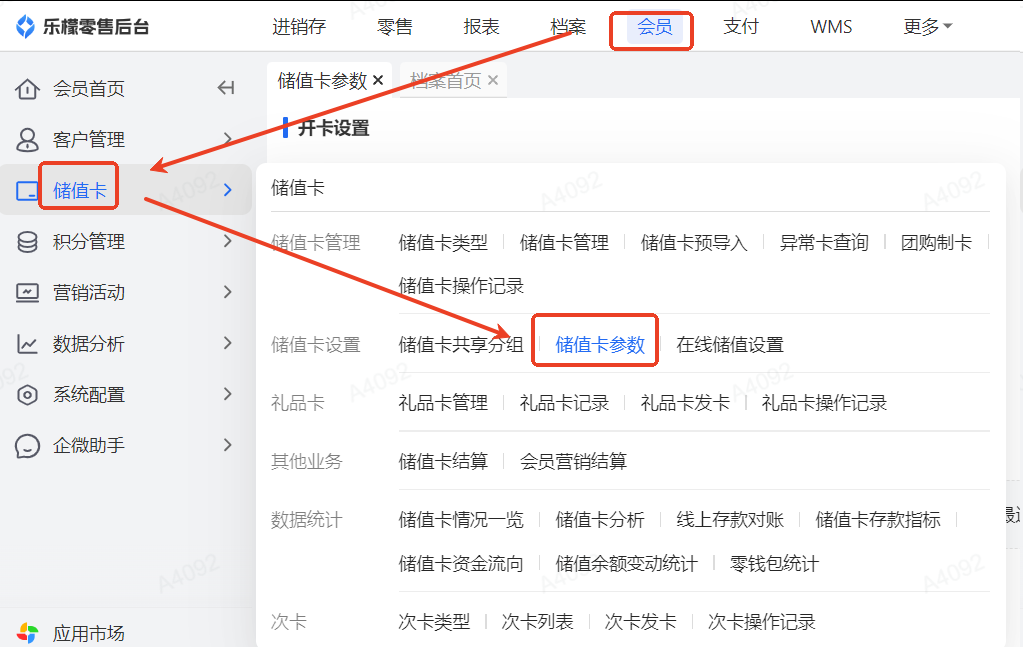
Task: Expand 系统配置 submenu chevron
Action: [x=227, y=393]
